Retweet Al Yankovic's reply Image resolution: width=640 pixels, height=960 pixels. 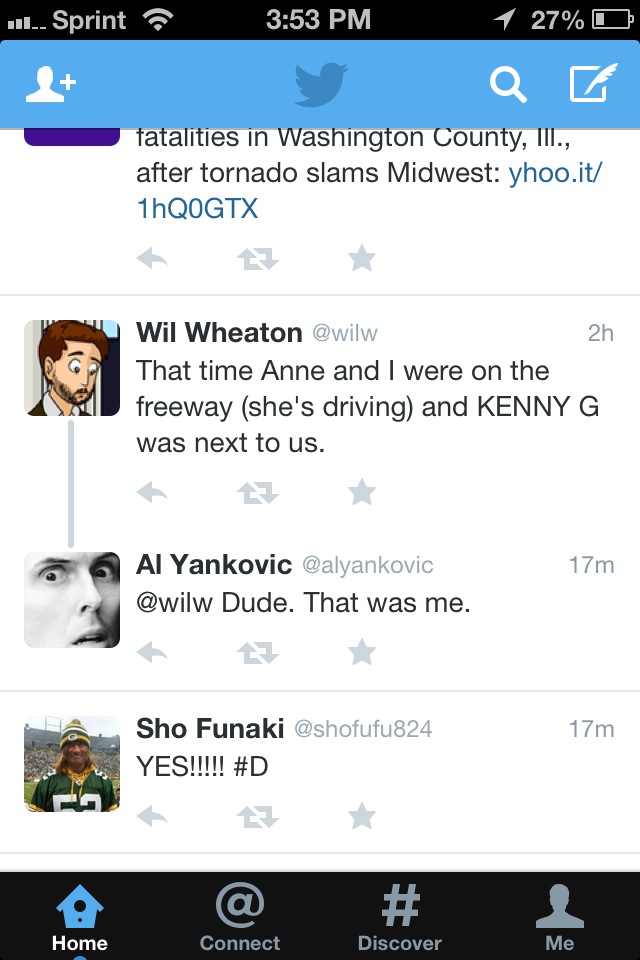(x=257, y=653)
